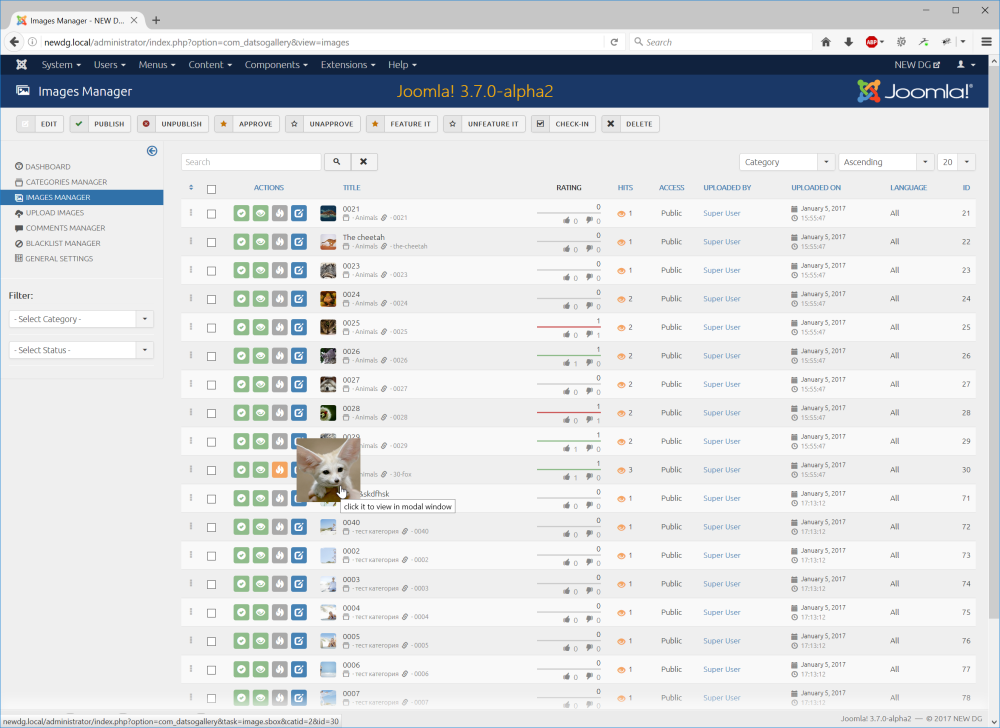The image size is (1000, 728).
Task: Click the ordering sort arrows column header
Action: (191, 188)
